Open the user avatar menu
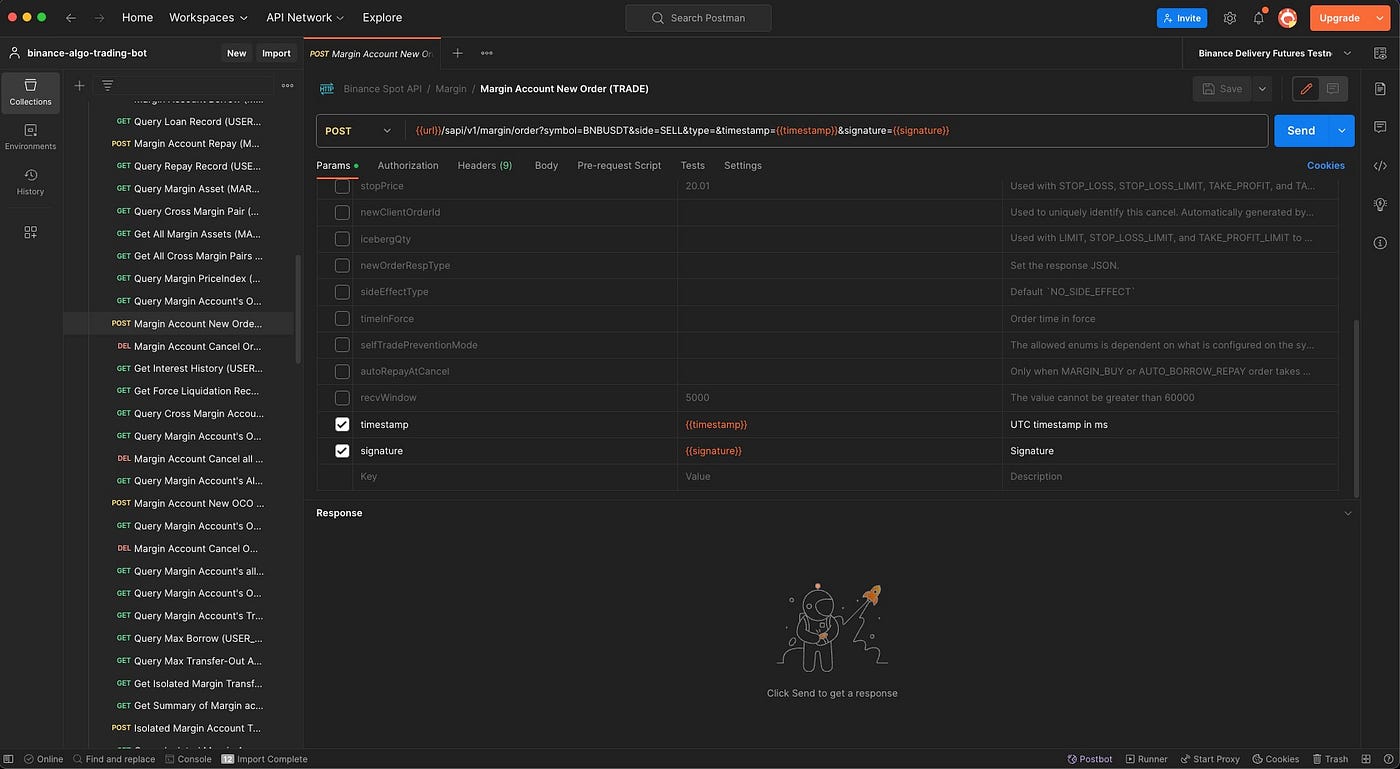Image resolution: width=1400 pixels, height=769 pixels. [1288, 18]
